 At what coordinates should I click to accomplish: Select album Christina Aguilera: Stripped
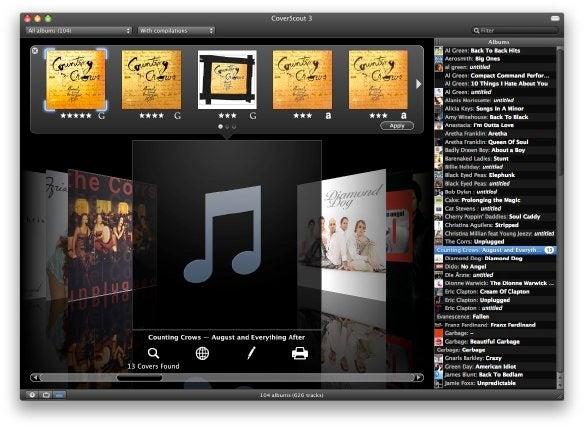(495, 225)
